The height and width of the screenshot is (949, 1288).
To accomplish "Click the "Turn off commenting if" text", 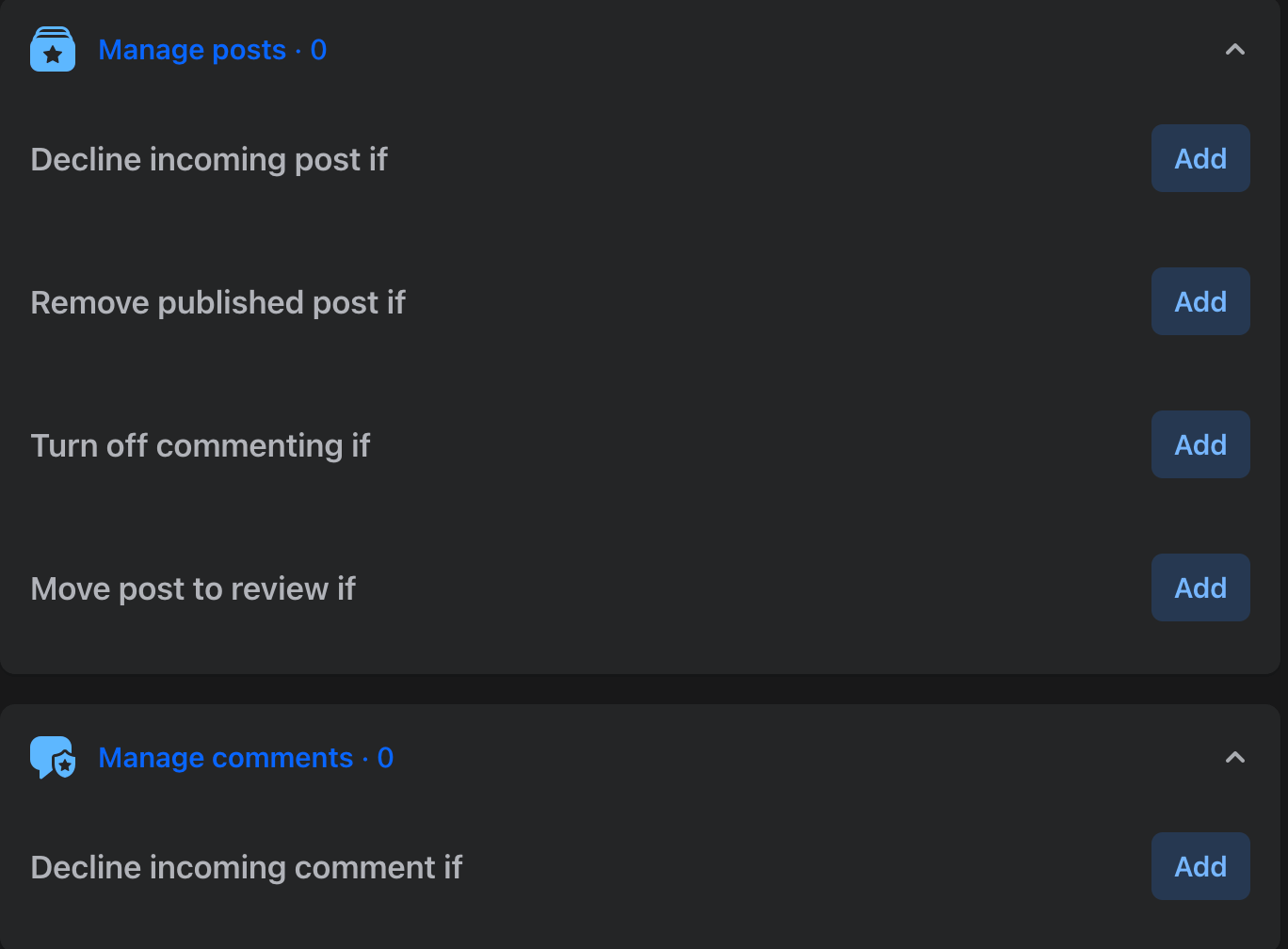I will click(201, 445).
